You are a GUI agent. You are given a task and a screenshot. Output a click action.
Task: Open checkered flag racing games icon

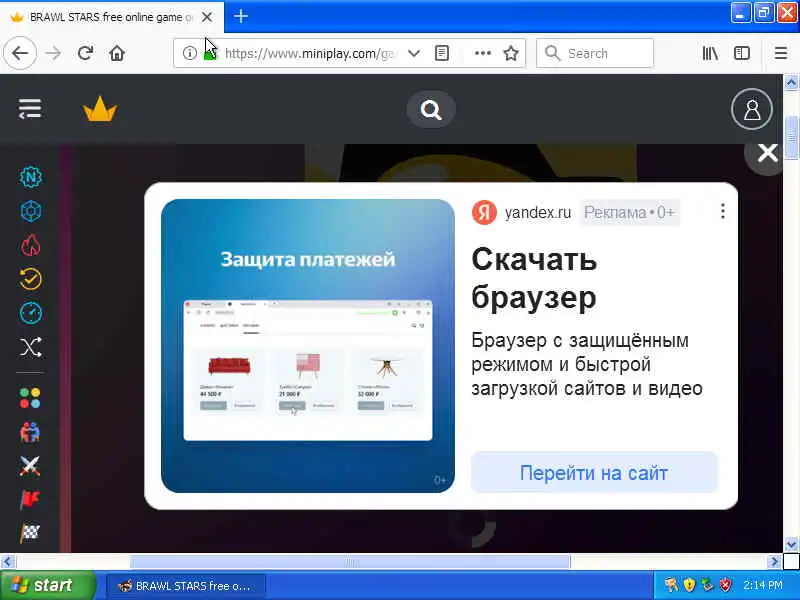(30, 533)
